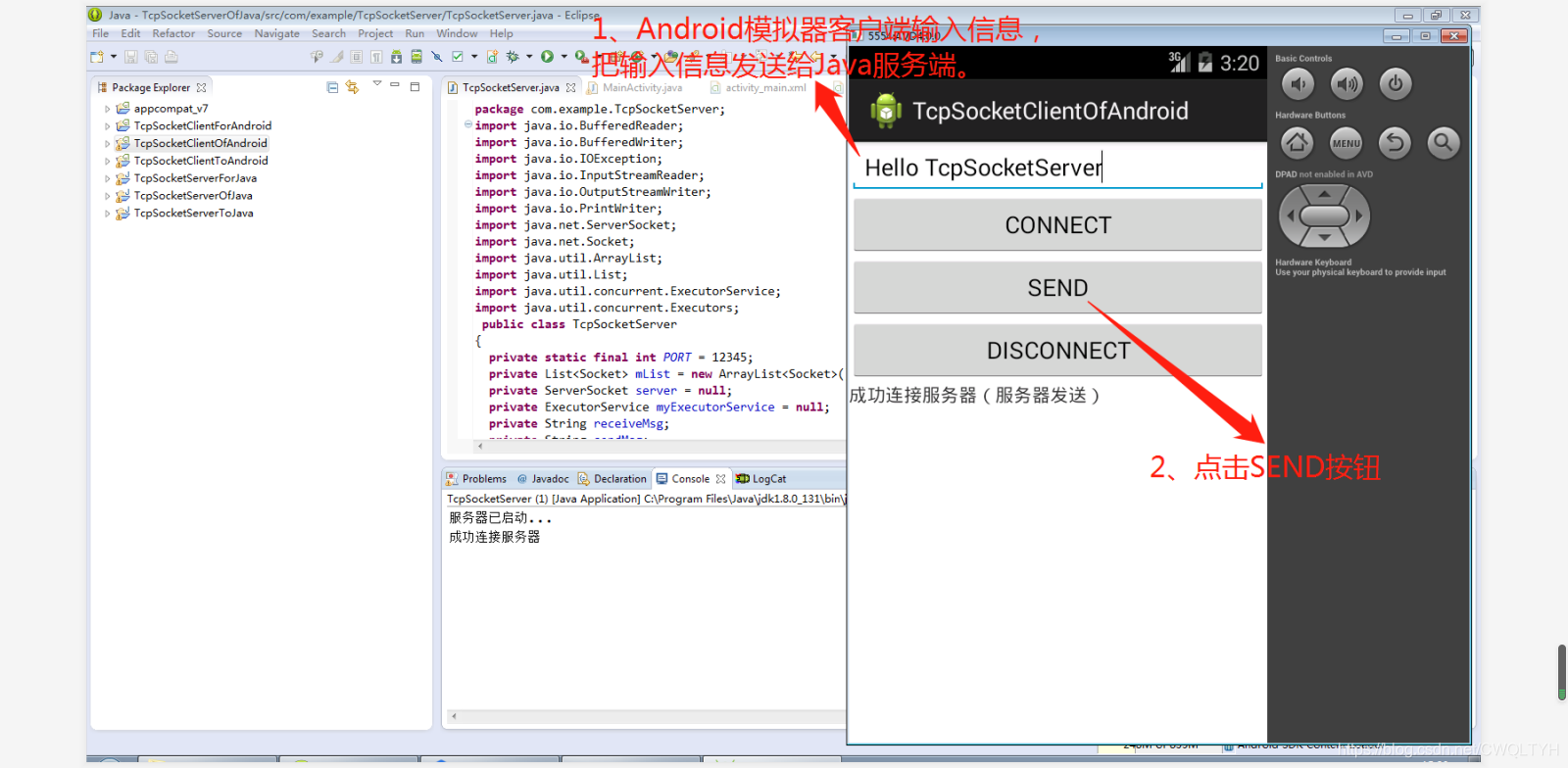Screen dimensions: 1568x768
Task: Click the emulator Back hardware button
Action: (1395, 143)
